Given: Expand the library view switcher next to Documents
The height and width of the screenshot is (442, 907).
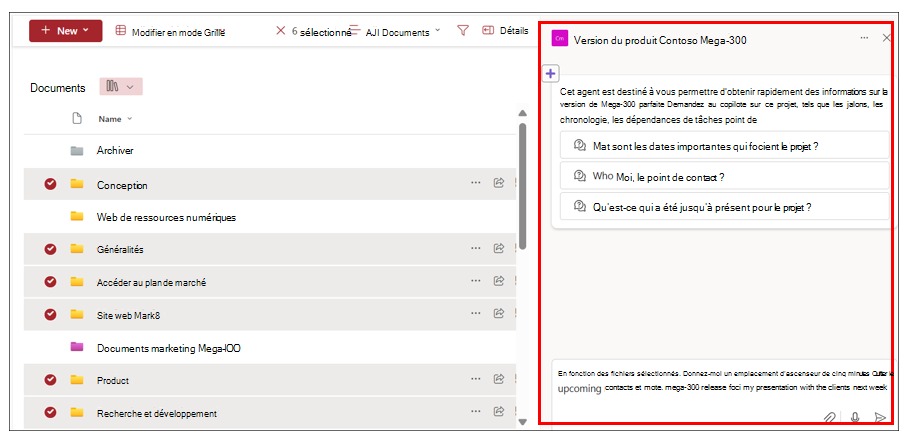Looking at the screenshot, I should (121, 87).
